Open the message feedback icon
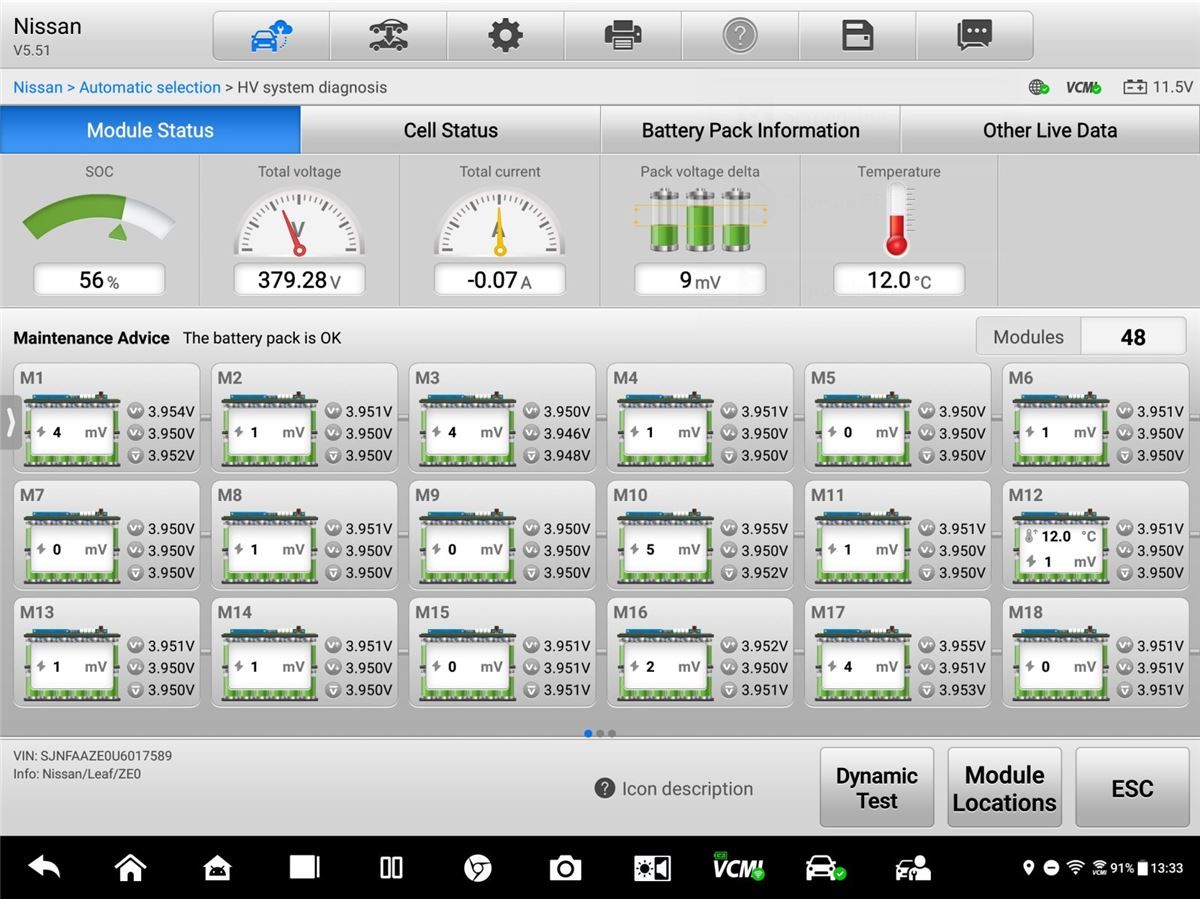 974,37
